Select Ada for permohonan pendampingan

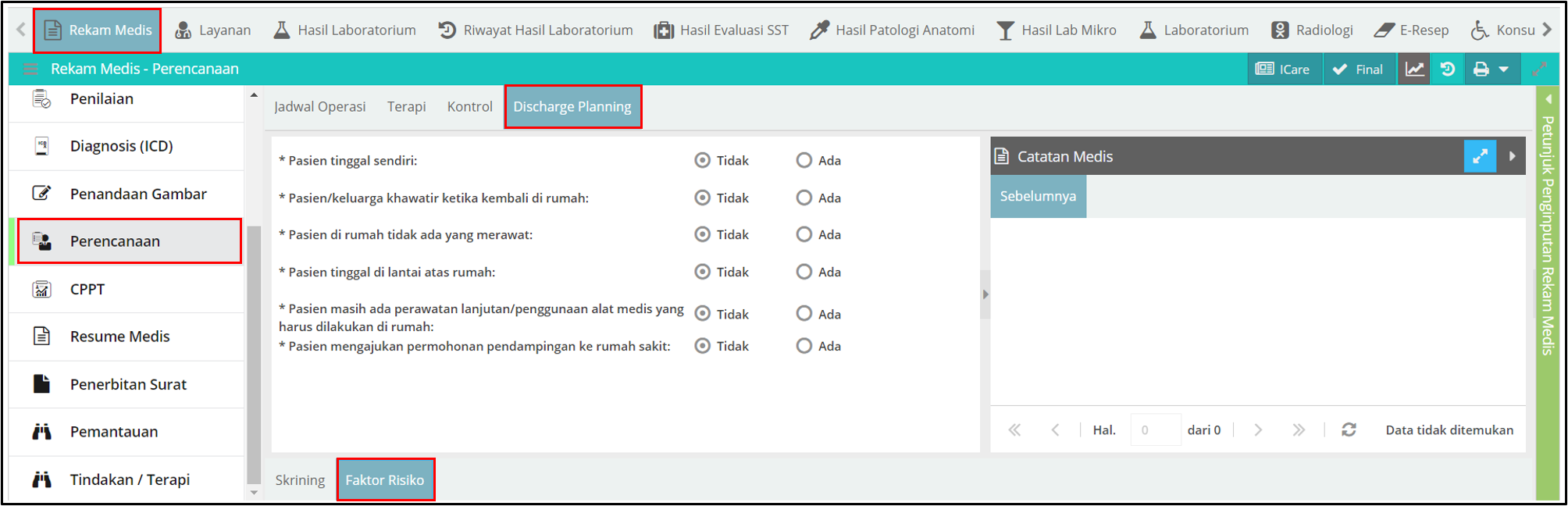click(x=804, y=346)
